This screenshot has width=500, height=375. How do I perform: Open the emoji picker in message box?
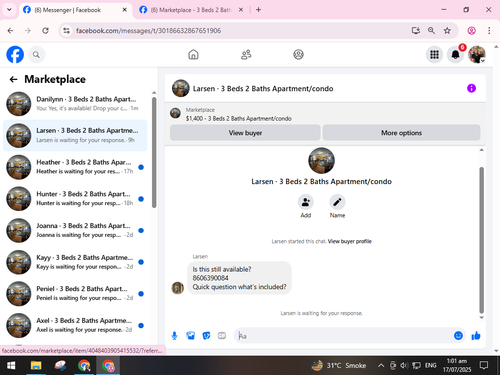[458, 336]
